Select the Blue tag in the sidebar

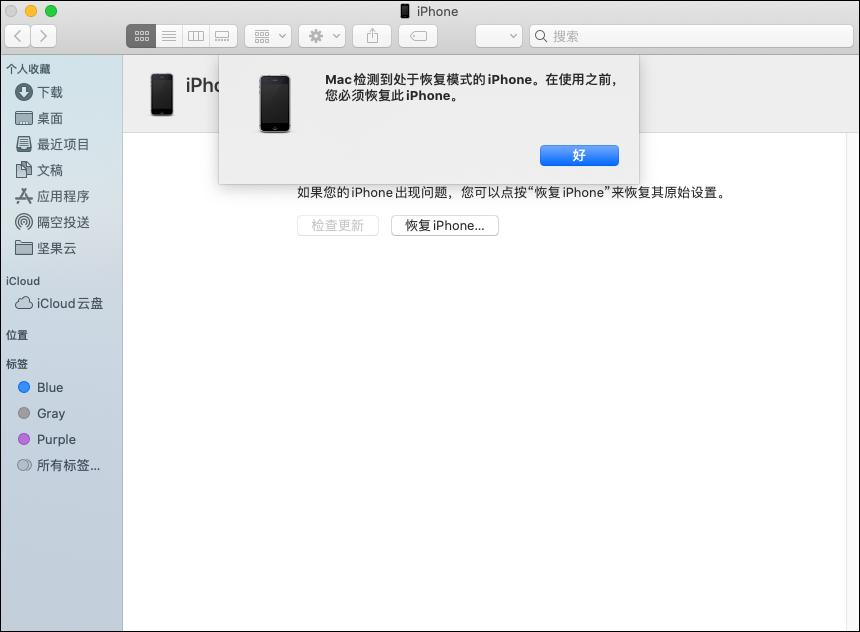click(50, 387)
